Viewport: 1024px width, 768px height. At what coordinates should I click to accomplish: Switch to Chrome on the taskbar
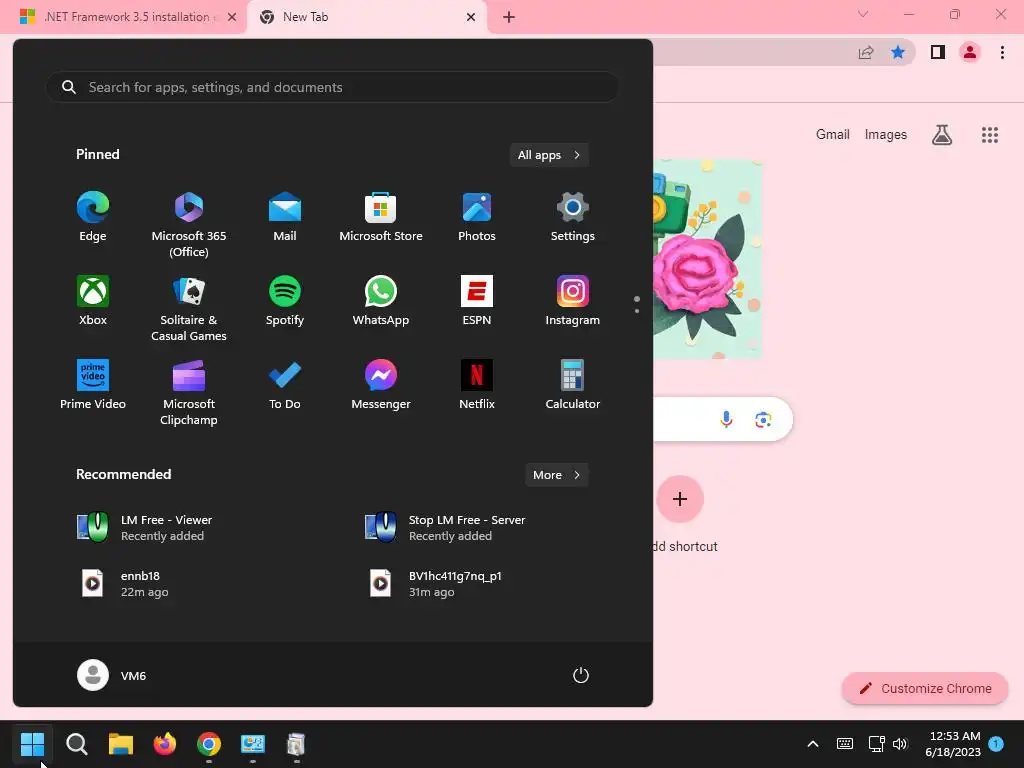click(x=209, y=744)
